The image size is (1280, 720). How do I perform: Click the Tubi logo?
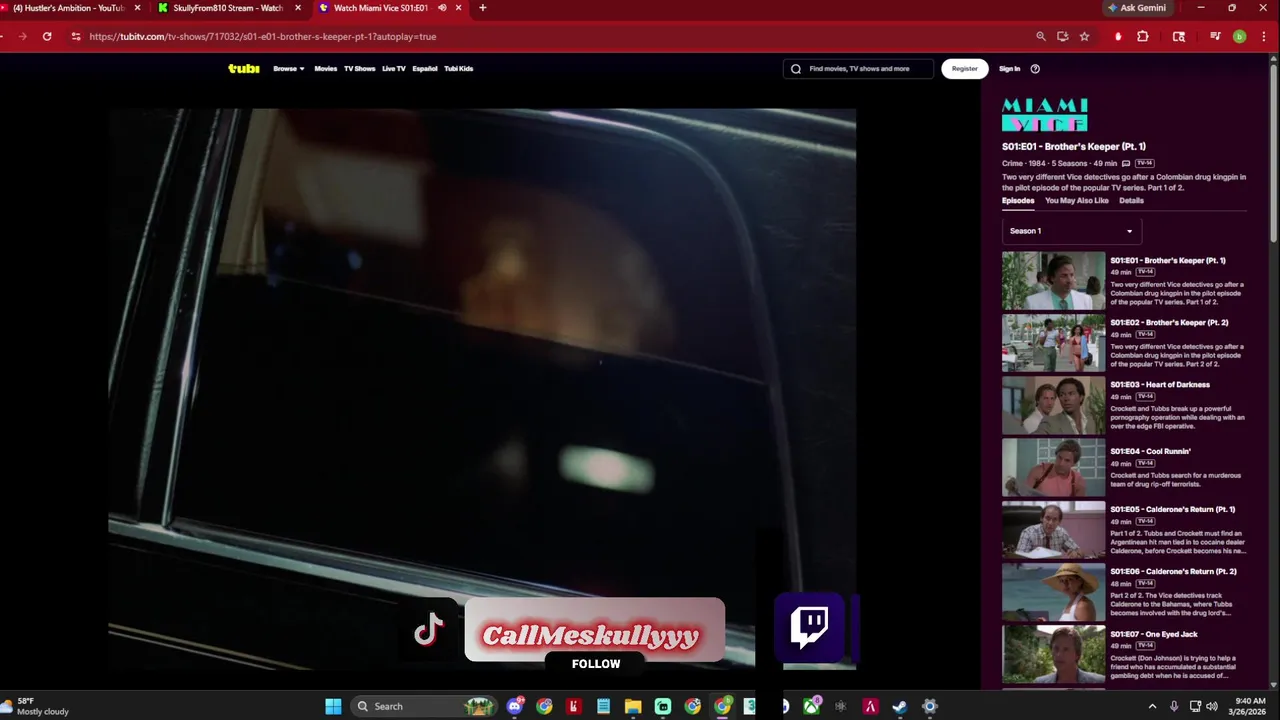coord(244,69)
